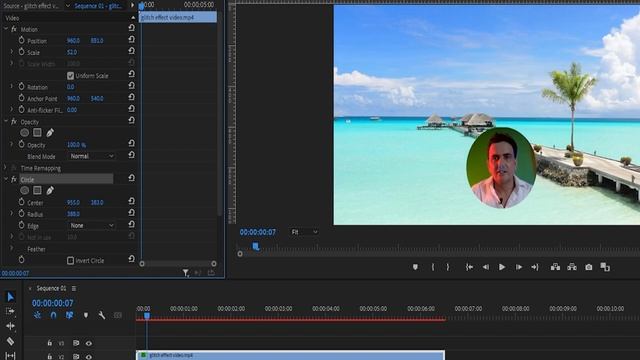Select pen mask tool under Circle effect
This screenshot has width=640, height=360.
click(50, 190)
